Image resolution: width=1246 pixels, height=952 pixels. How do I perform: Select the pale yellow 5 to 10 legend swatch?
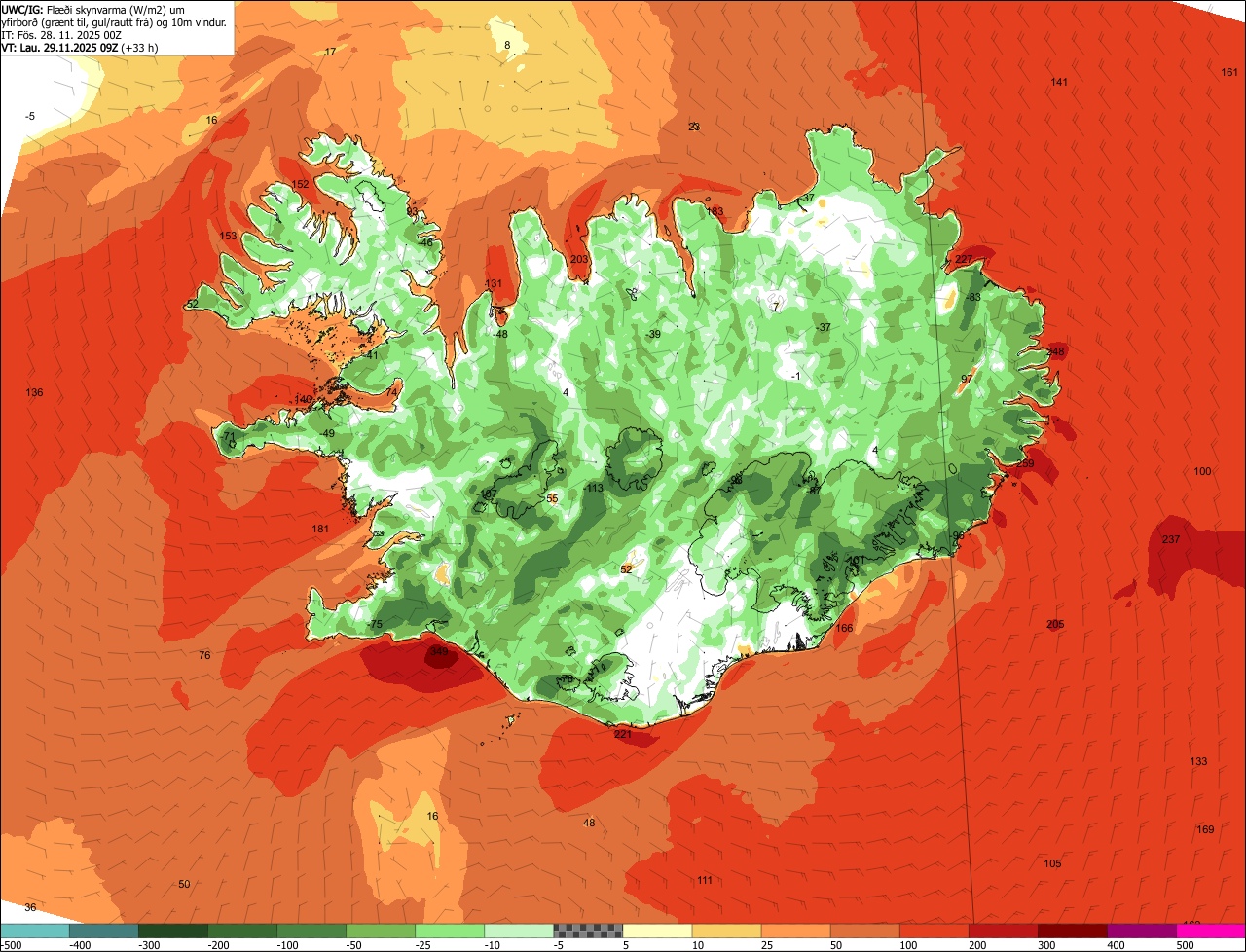tap(657, 931)
